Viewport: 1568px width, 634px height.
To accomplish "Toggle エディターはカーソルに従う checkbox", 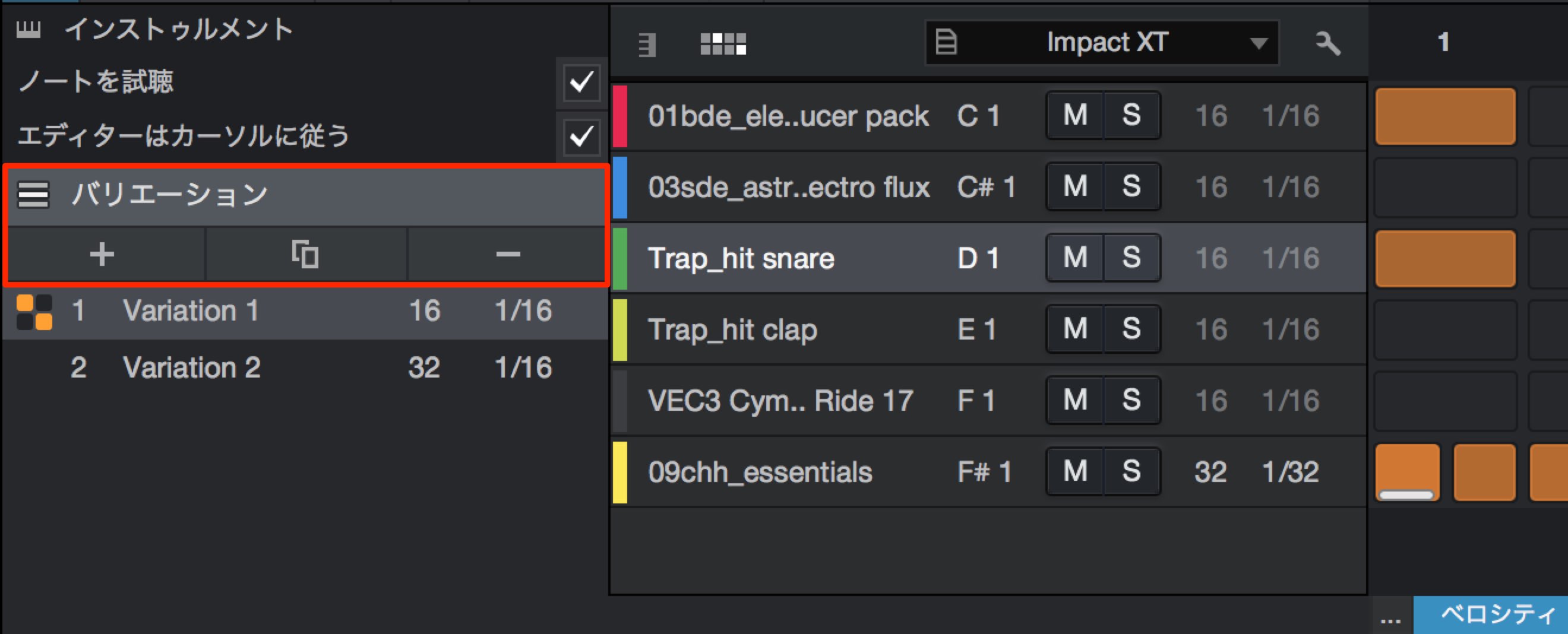I will 581,136.
